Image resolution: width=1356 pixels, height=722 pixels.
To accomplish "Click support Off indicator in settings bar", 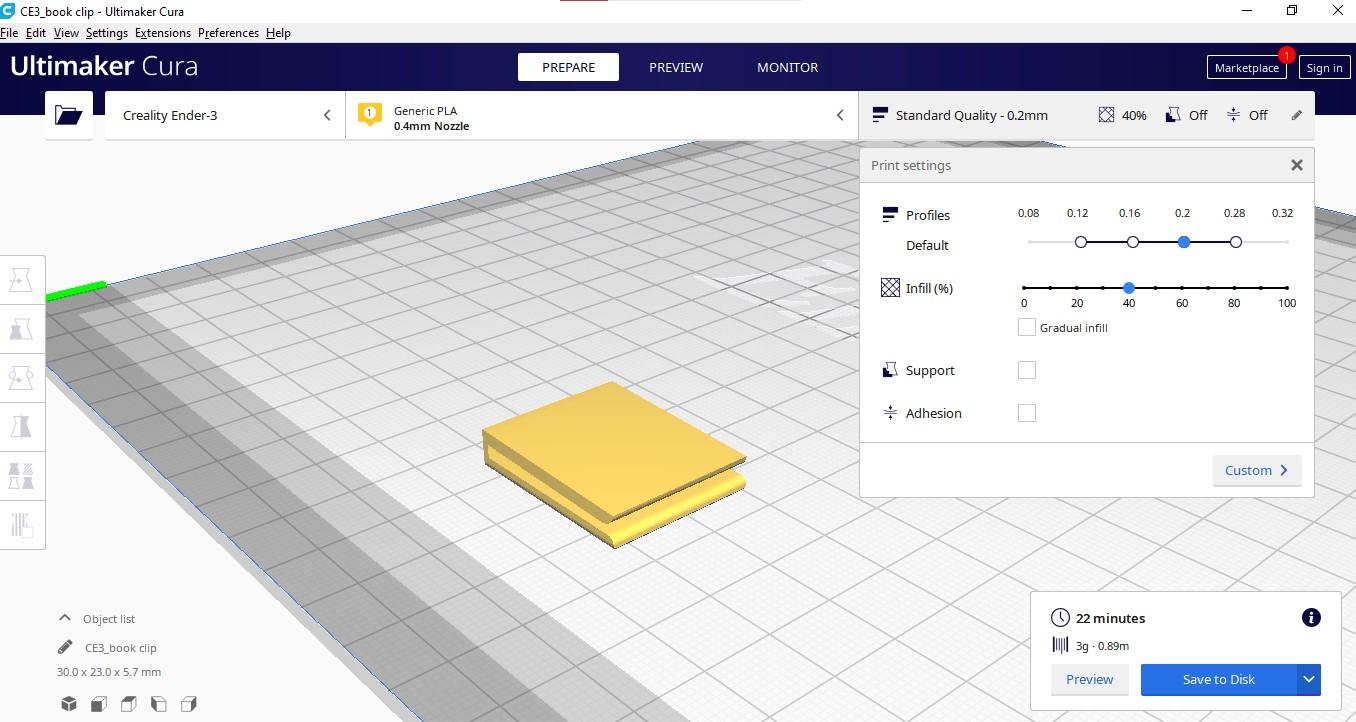I will tap(1187, 115).
